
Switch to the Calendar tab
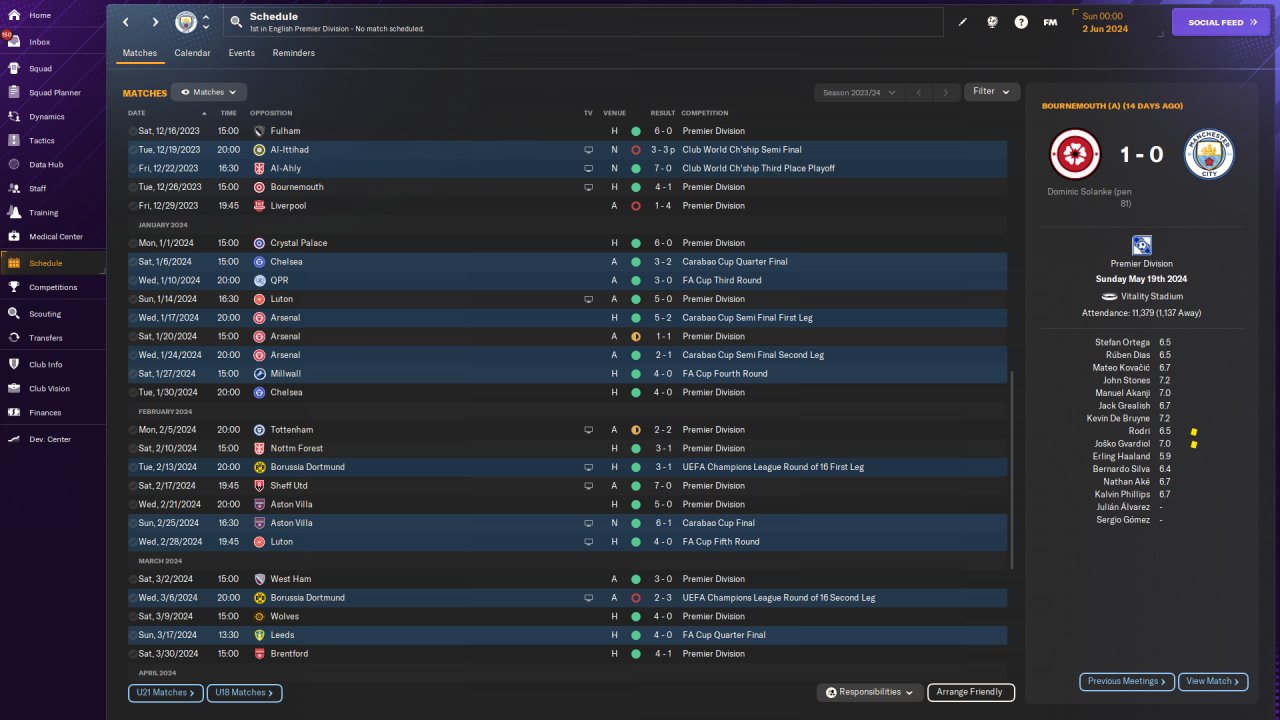[x=192, y=53]
